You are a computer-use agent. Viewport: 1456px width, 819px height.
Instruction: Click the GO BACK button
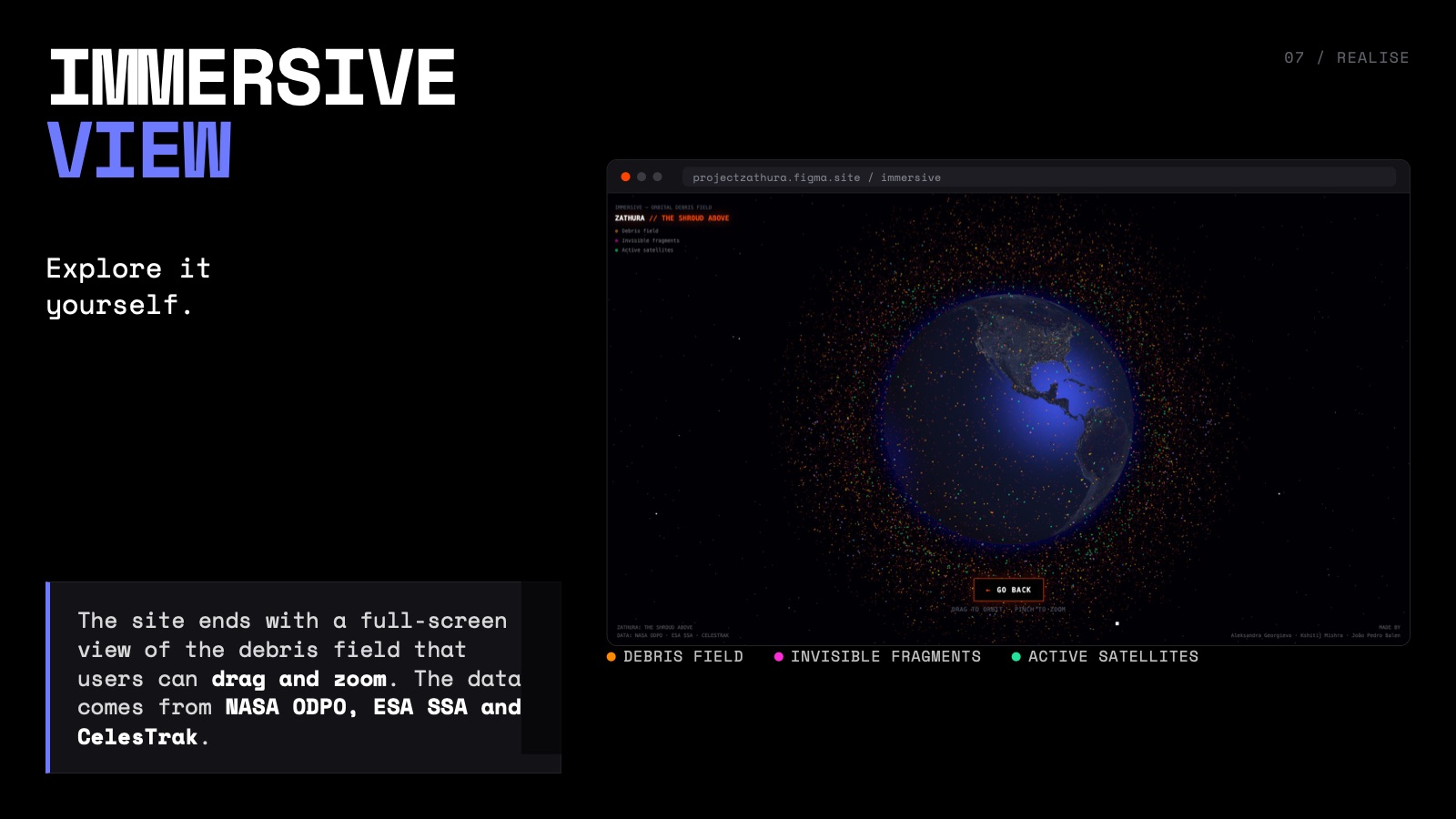pos(1008,590)
